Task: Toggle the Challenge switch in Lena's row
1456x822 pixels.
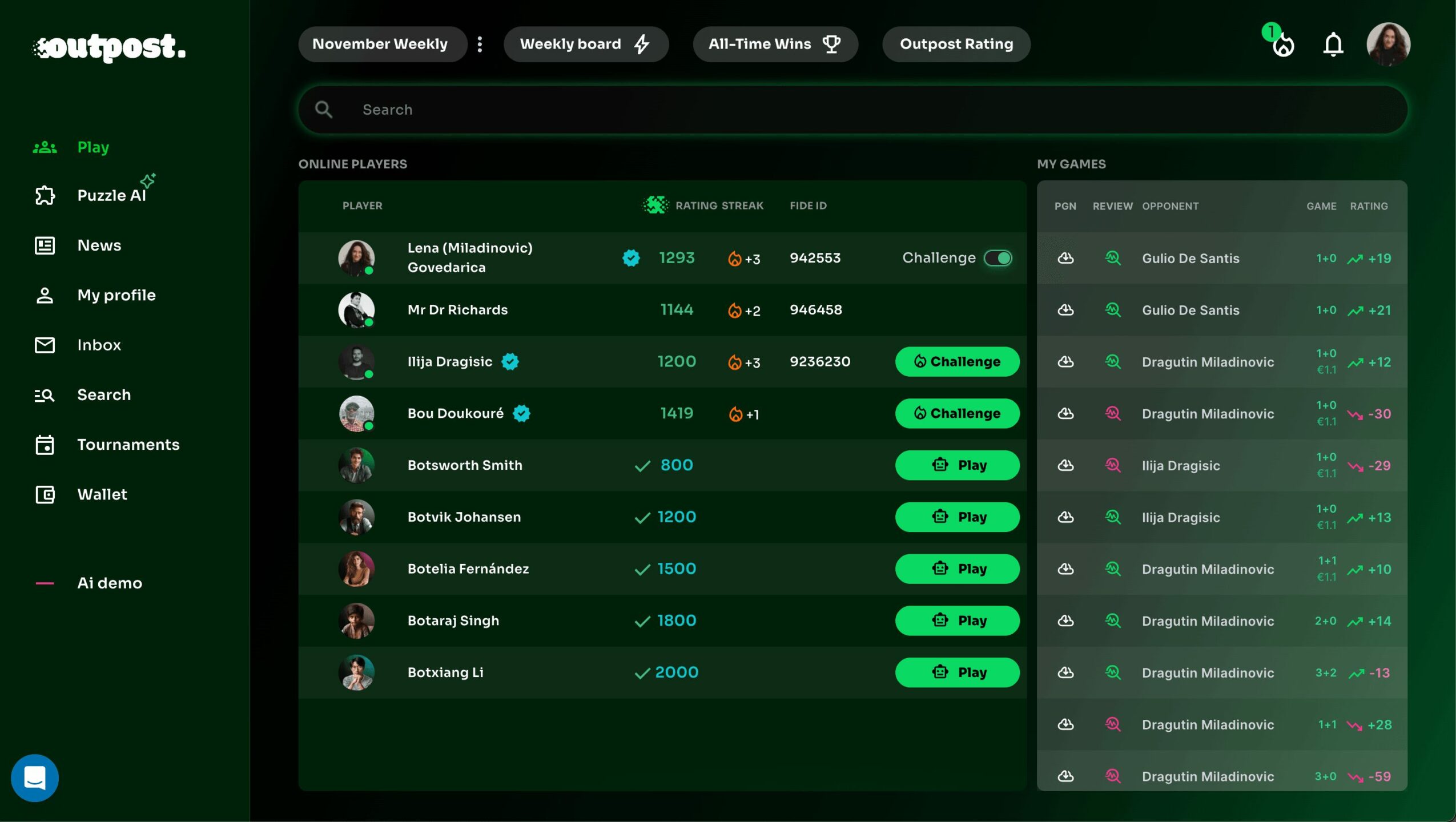Action: [x=998, y=258]
